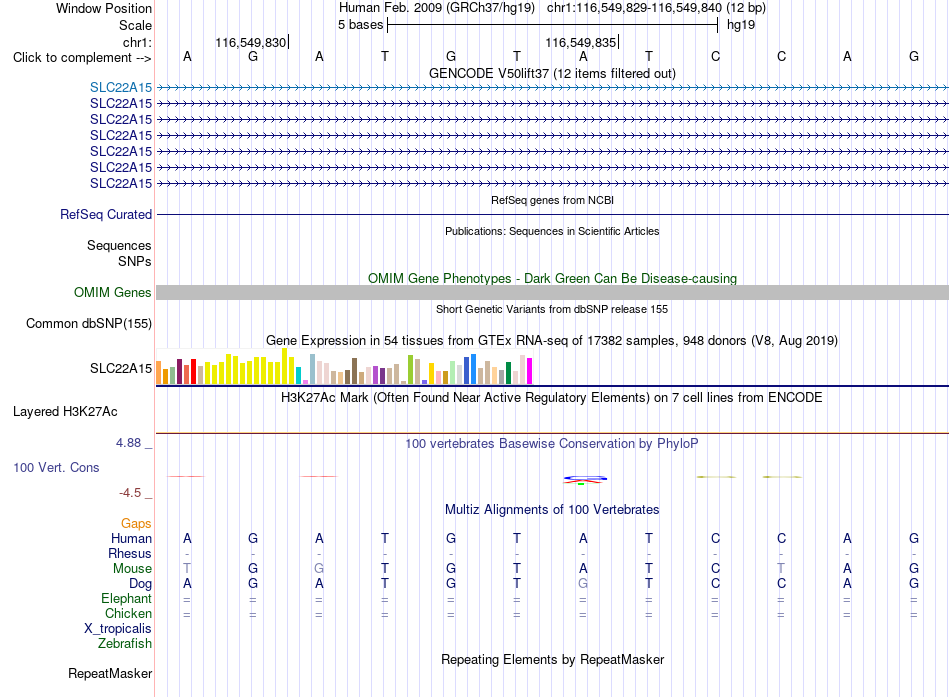Open OMIM Gene Phenotypes green track title
950x697 pixels.
click(552, 278)
